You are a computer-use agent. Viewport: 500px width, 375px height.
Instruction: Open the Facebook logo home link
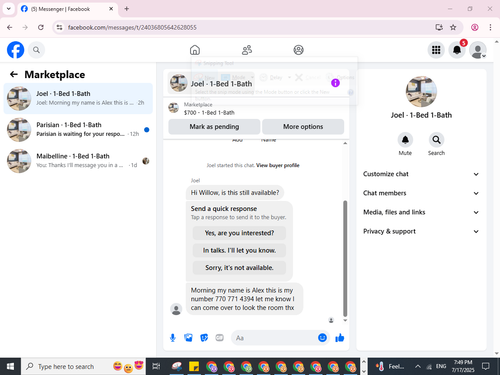pyautogui.click(x=15, y=50)
